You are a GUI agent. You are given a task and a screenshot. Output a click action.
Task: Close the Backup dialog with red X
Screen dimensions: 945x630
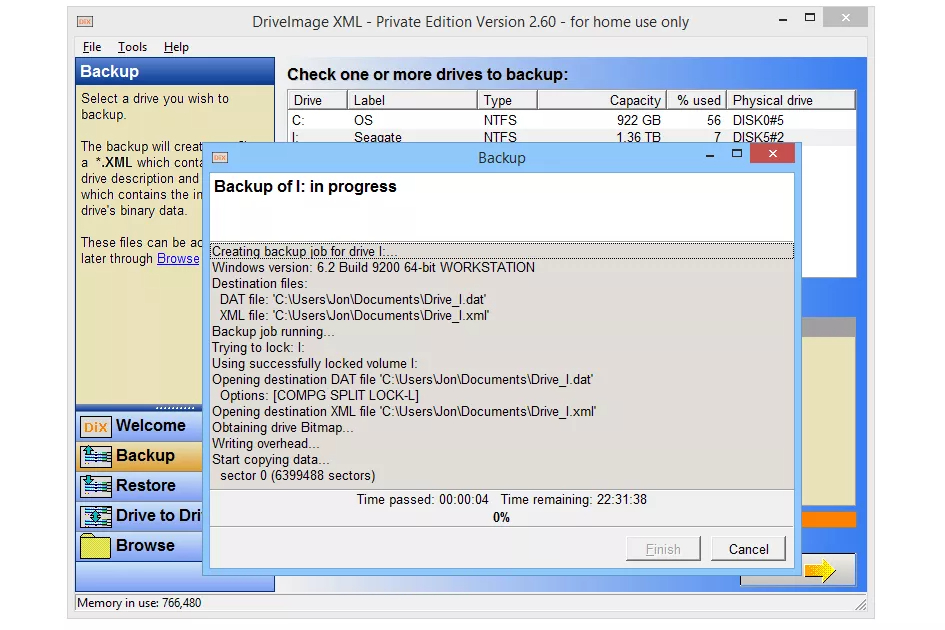(773, 154)
